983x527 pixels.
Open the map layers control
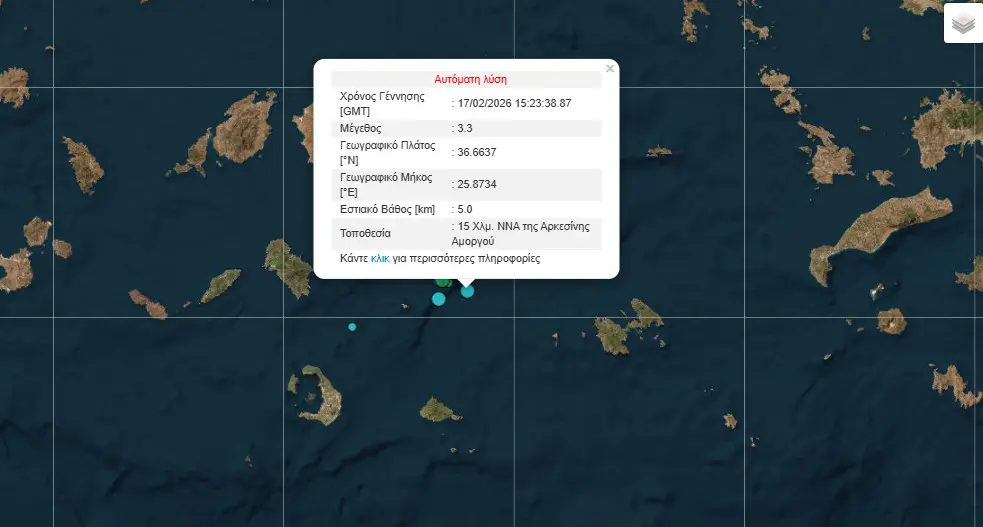point(962,24)
